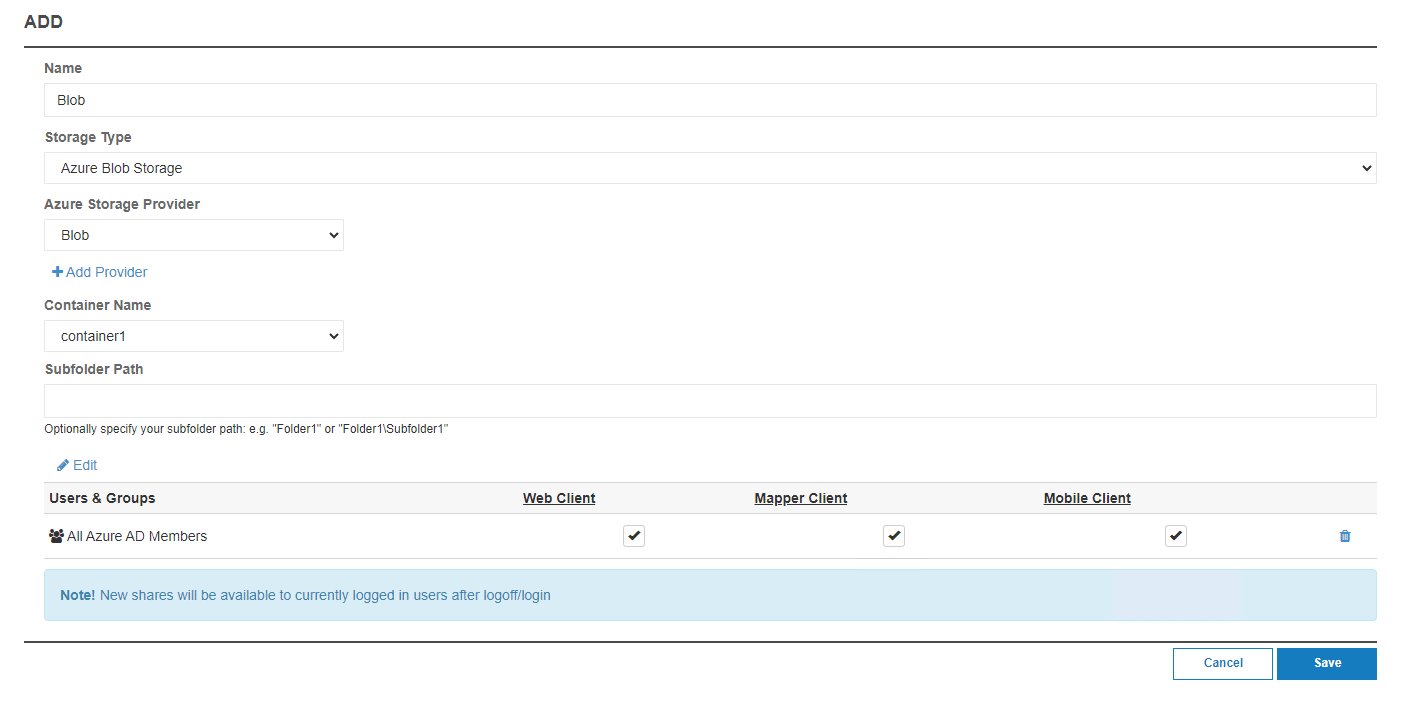Click the plus icon for Add Provider
The image size is (1402, 724).
pos(57,272)
